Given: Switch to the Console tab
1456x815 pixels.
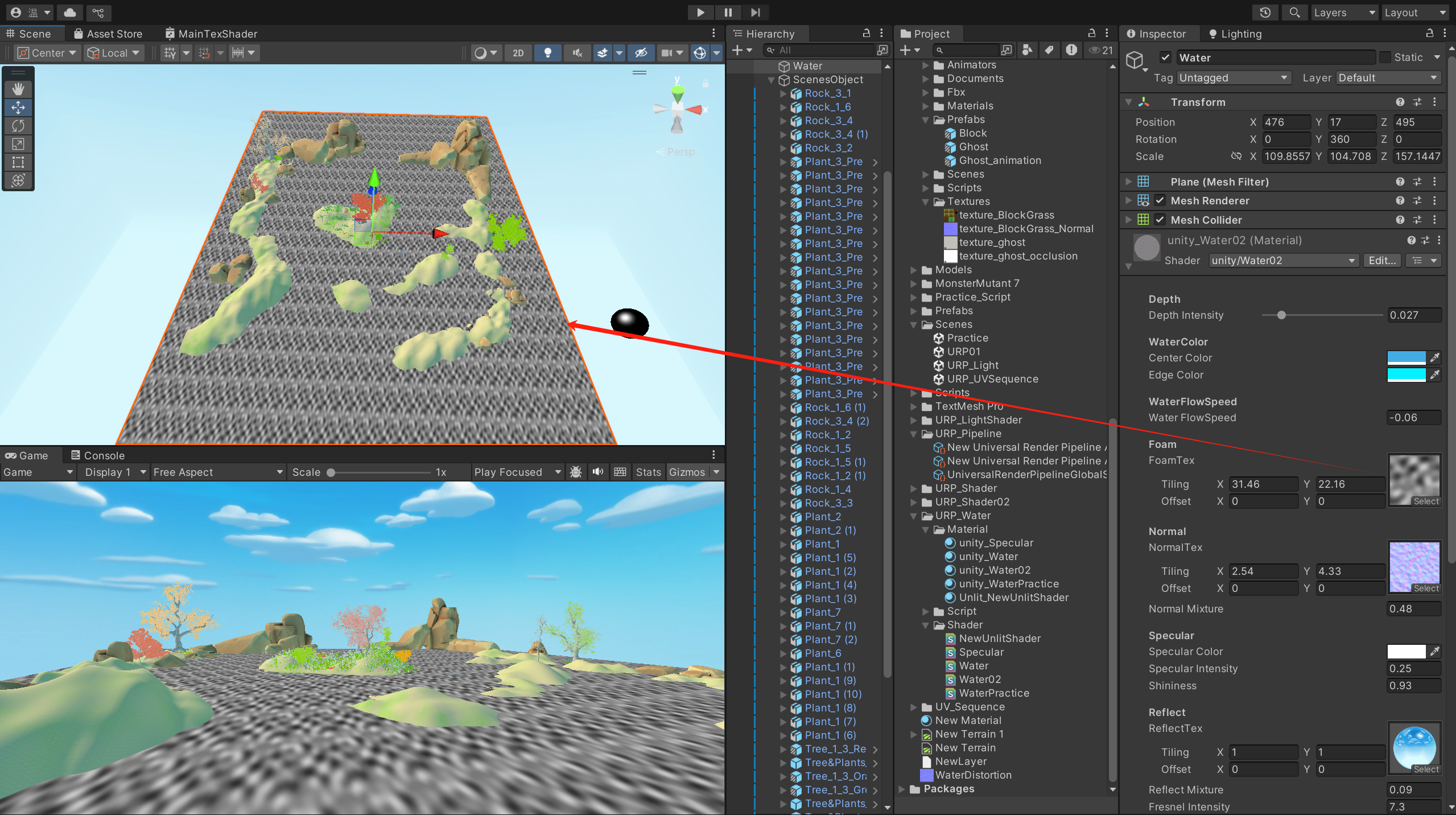Looking at the screenshot, I should click(97, 455).
